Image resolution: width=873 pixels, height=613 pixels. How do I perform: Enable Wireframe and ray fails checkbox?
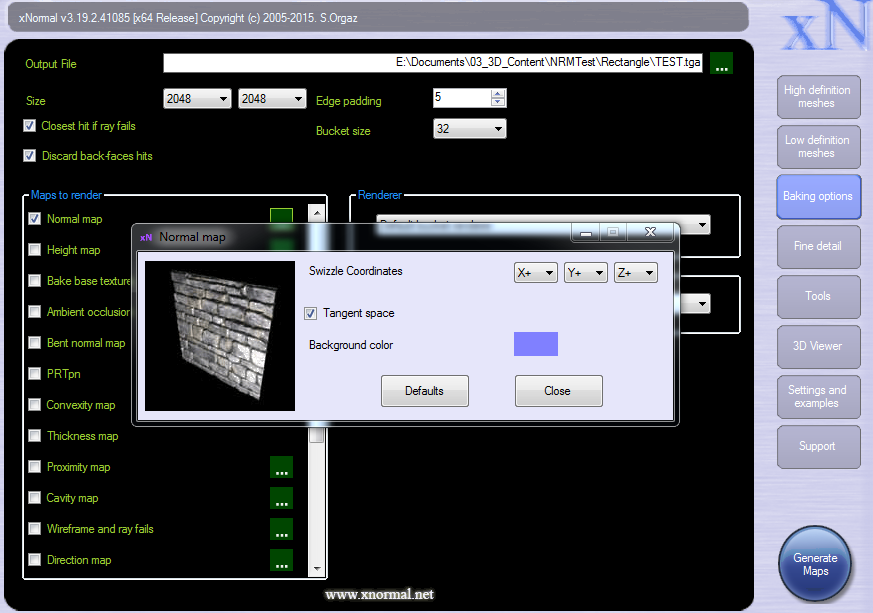[x=35, y=529]
